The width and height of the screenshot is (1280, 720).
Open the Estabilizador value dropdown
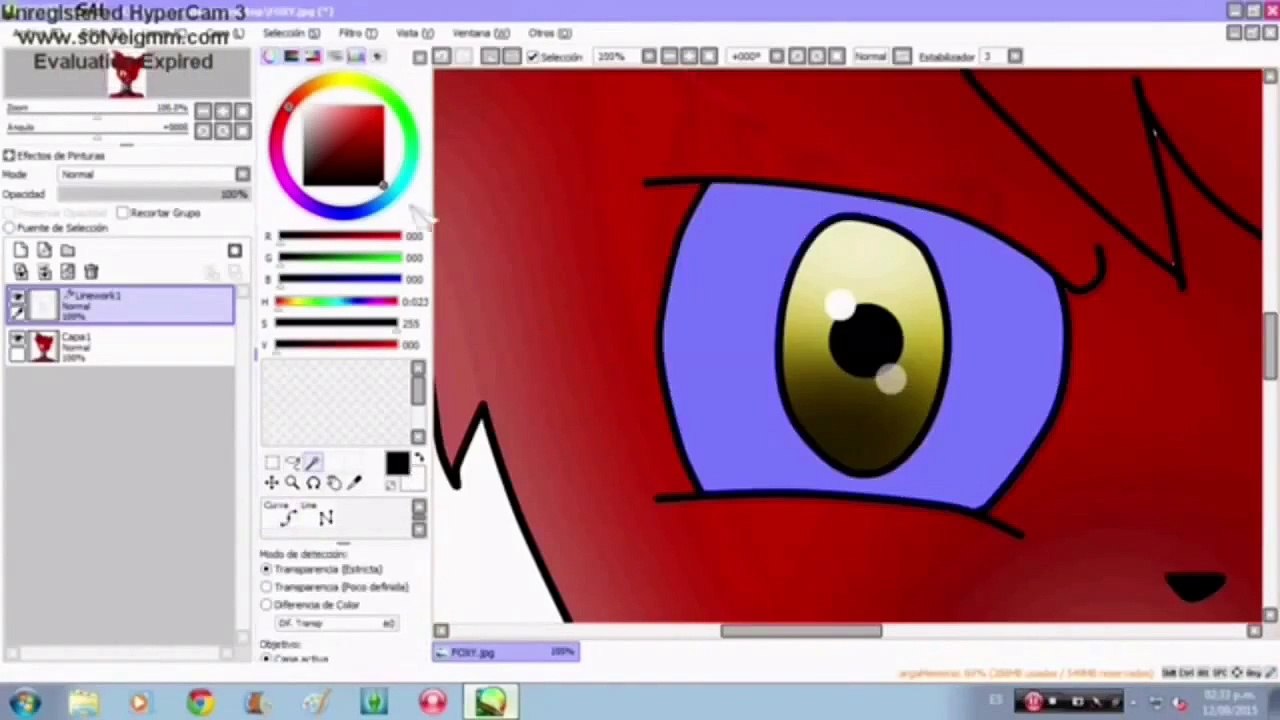coord(1015,57)
